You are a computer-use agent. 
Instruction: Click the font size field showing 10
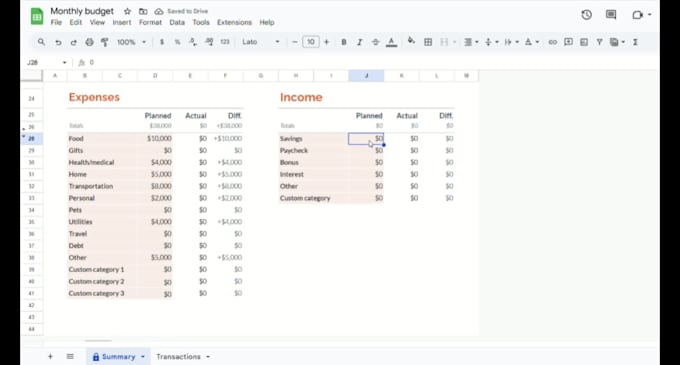pos(311,42)
